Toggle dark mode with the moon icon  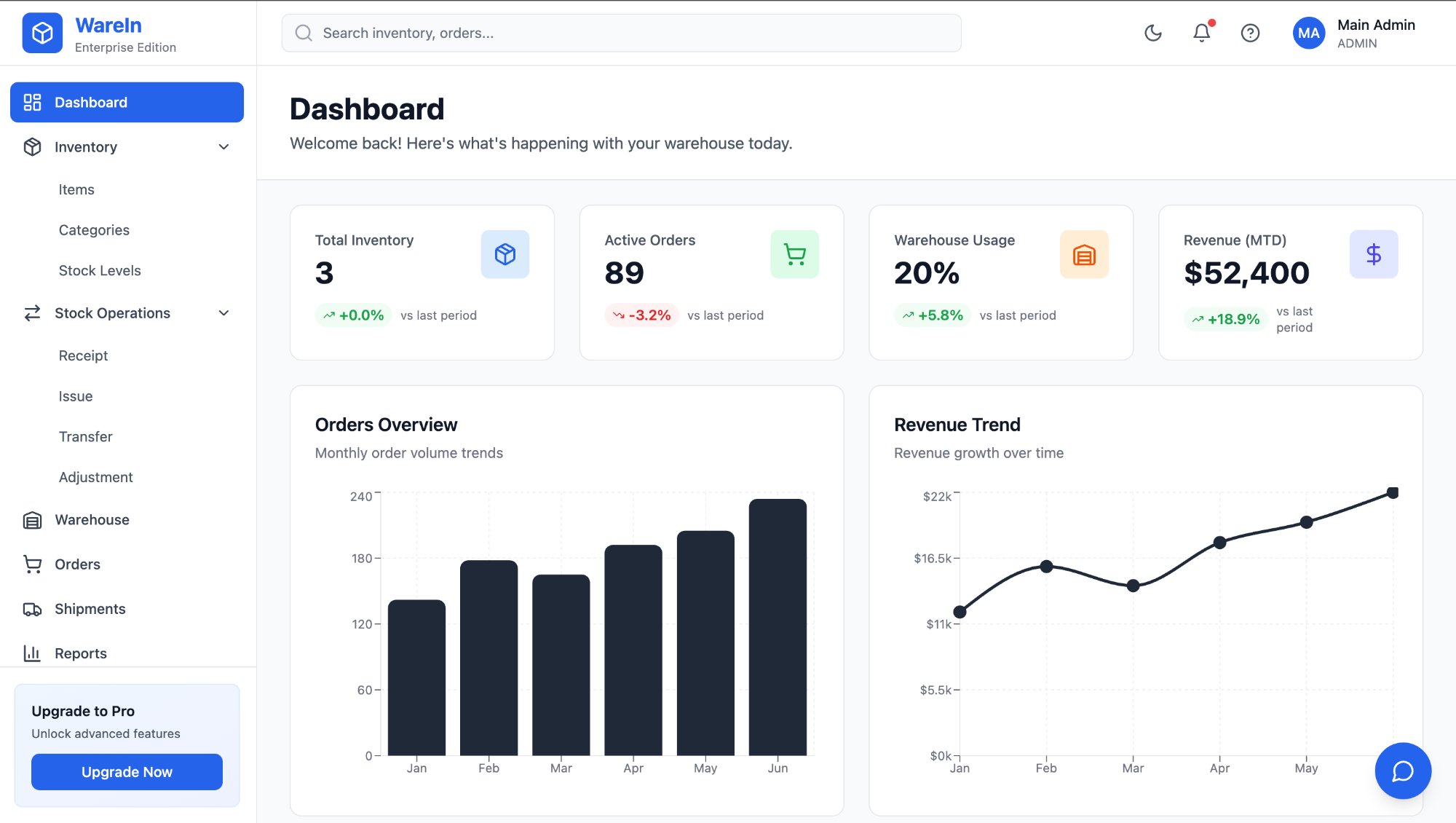pyautogui.click(x=1152, y=33)
